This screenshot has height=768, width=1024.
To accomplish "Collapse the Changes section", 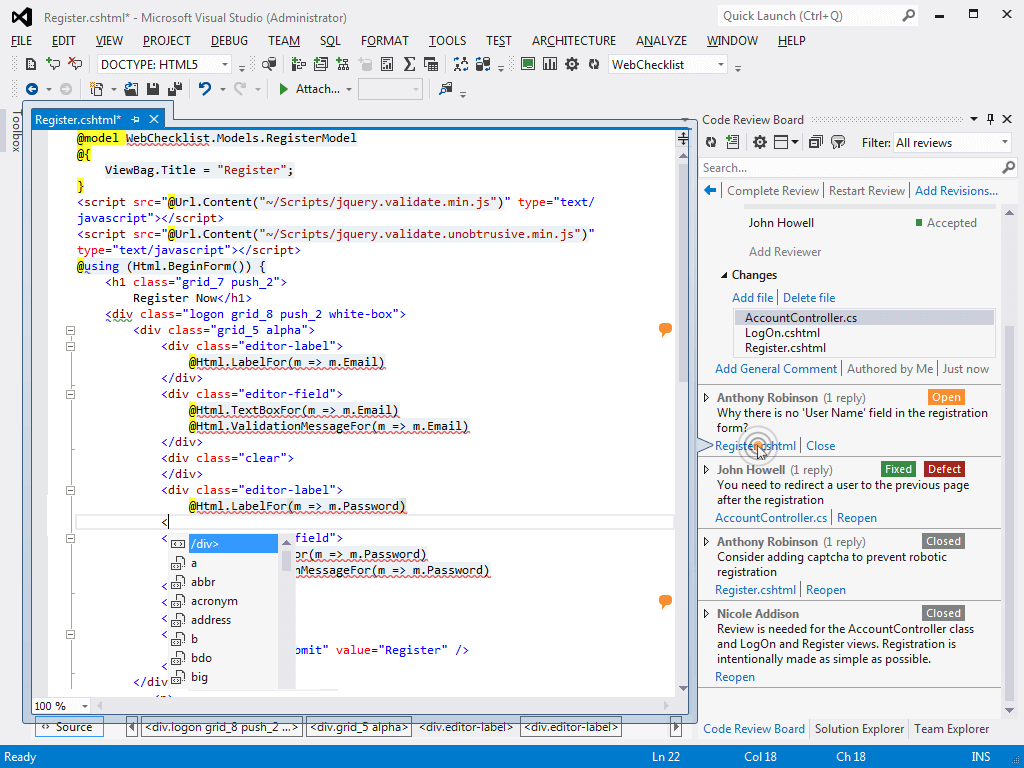I will [x=723, y=275].
